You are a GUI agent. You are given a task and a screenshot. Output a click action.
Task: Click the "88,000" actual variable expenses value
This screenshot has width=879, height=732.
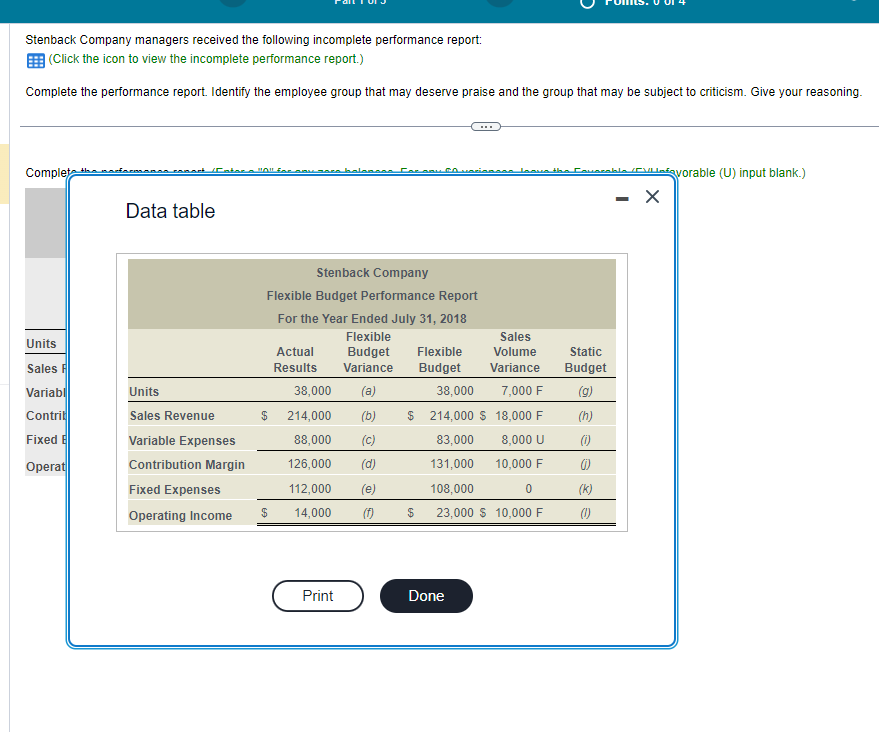[312, 440]
